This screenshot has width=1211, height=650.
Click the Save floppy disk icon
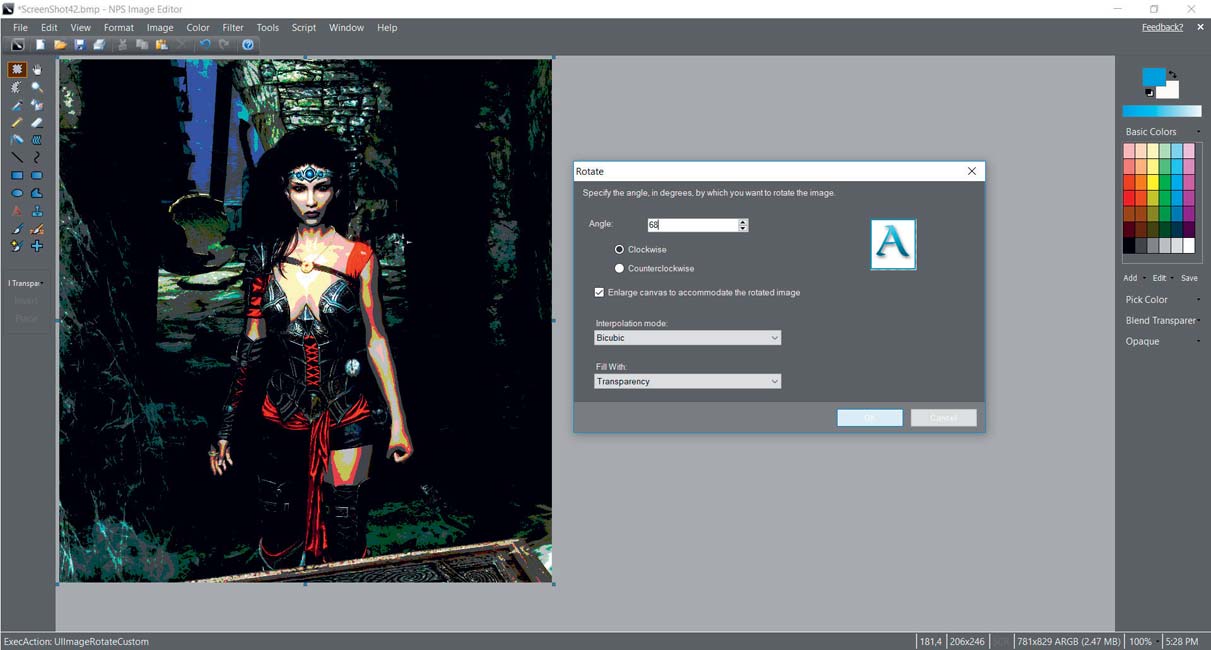coord(79,45)
